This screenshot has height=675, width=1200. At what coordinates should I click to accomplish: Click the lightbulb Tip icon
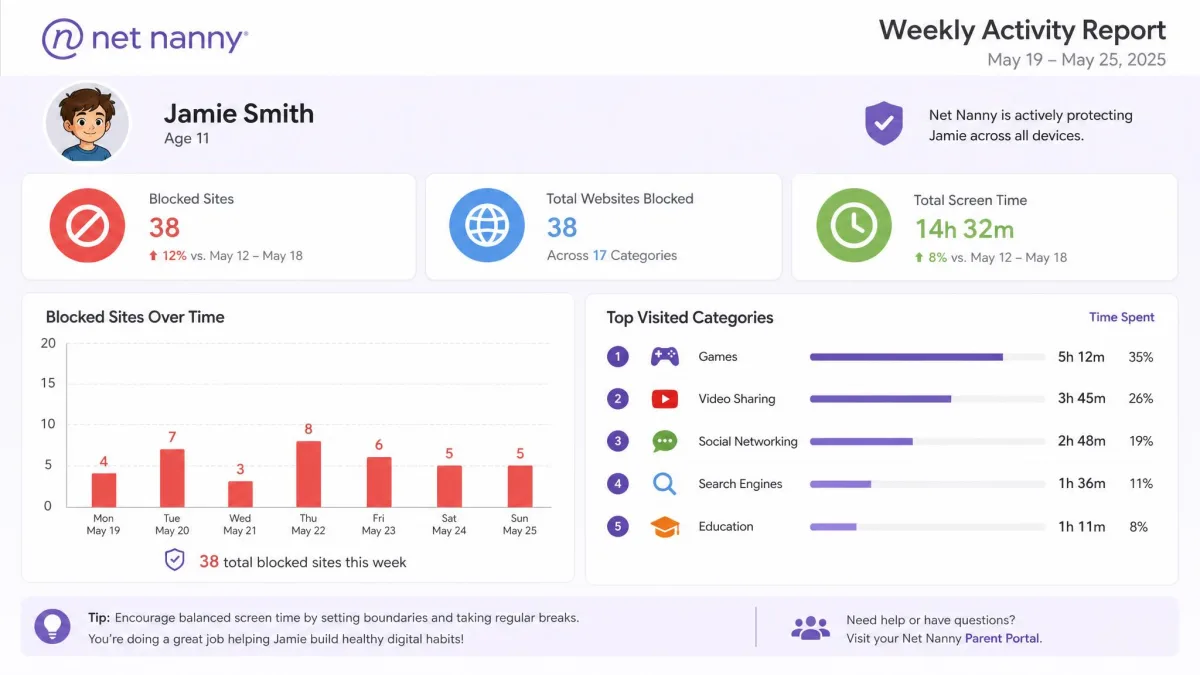(52, 626)
